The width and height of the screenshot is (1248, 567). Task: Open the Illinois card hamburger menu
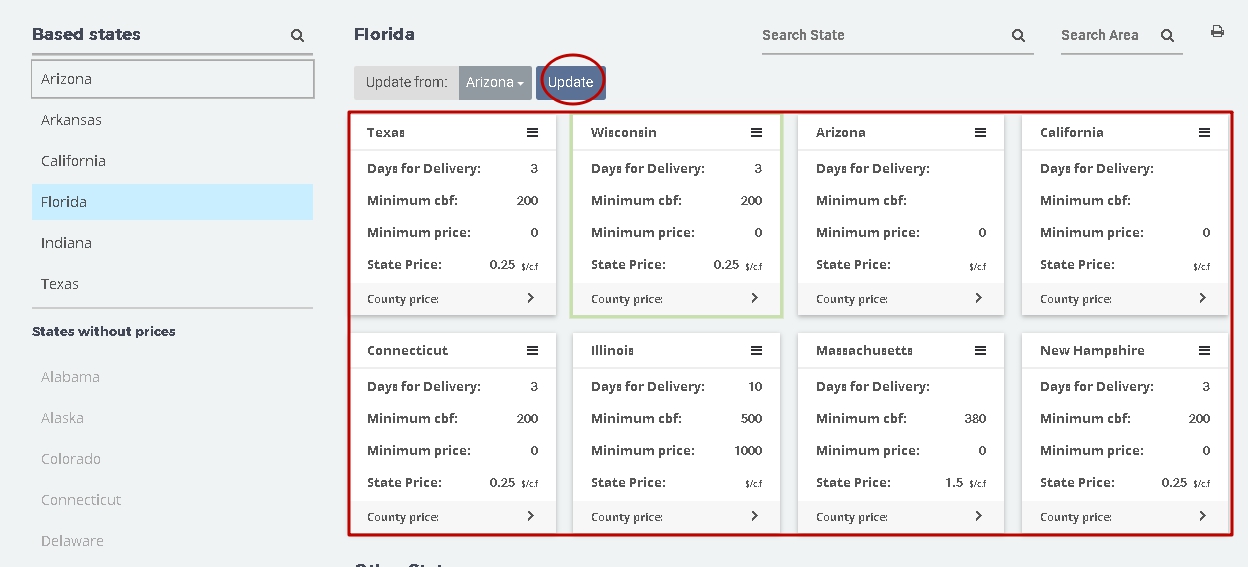[x=756, y=350]
